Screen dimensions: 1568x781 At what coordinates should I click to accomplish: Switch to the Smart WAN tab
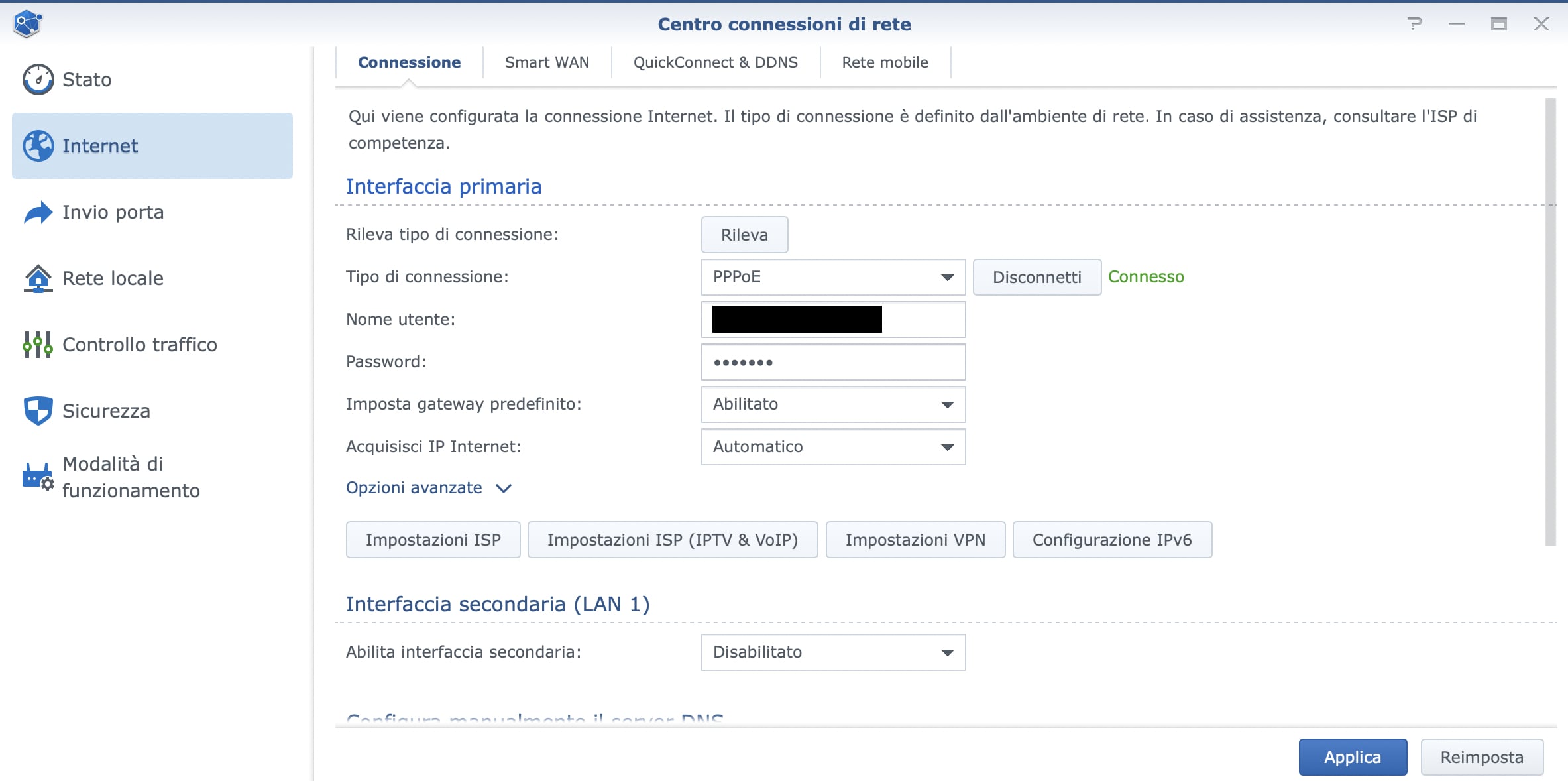pos(547,62)
